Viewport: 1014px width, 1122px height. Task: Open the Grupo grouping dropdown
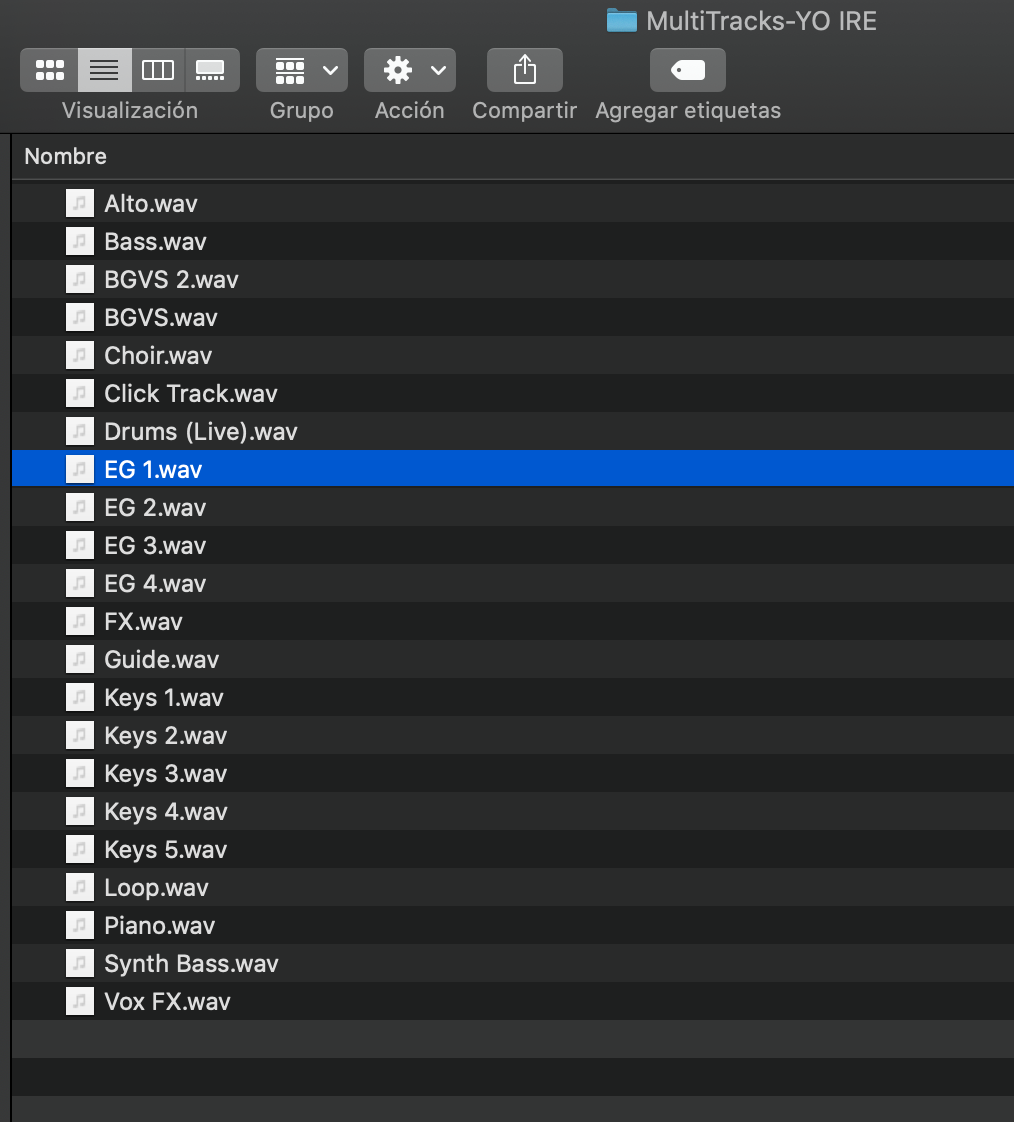pyautogui.click(x=302, y=70)
